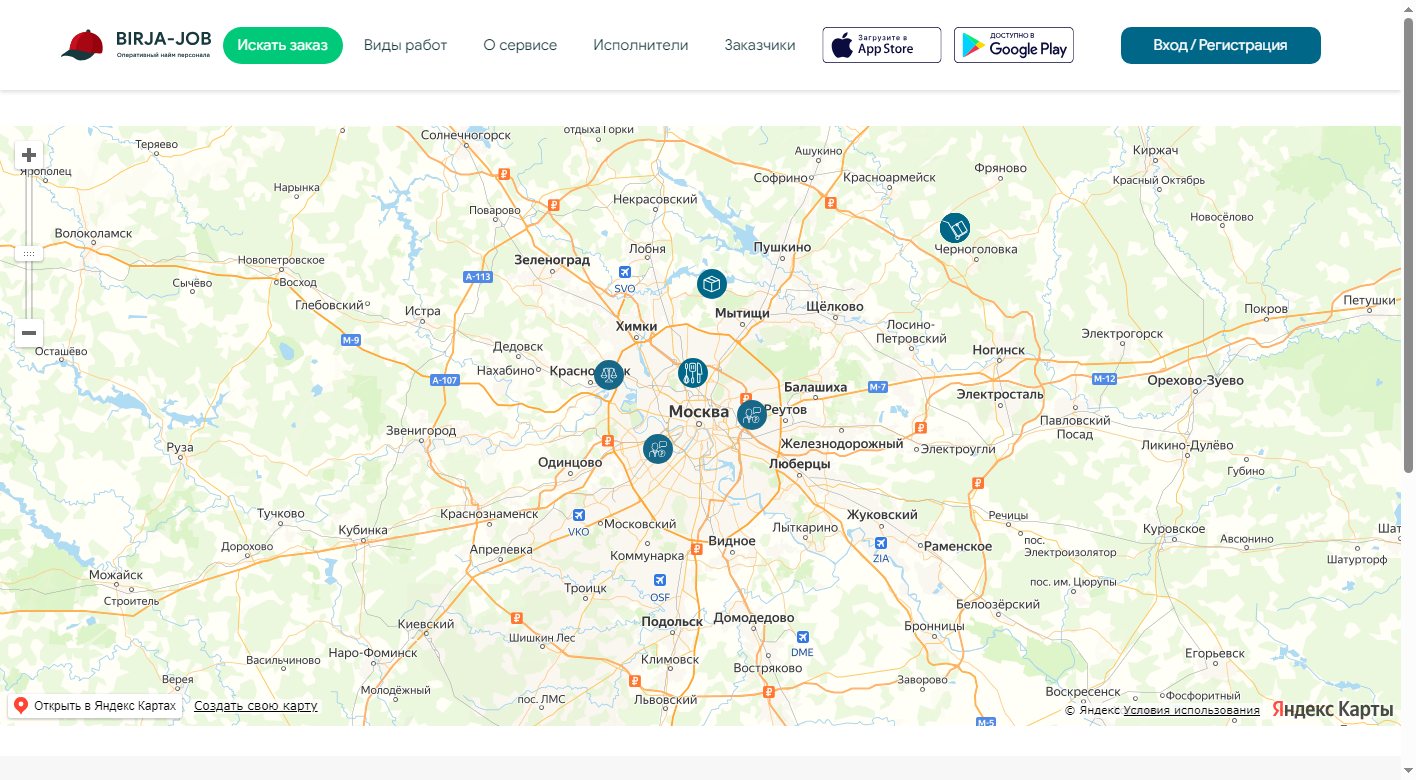Navigate to the Заказчики section
1416x780 pixels.
[x=760, y=45]
